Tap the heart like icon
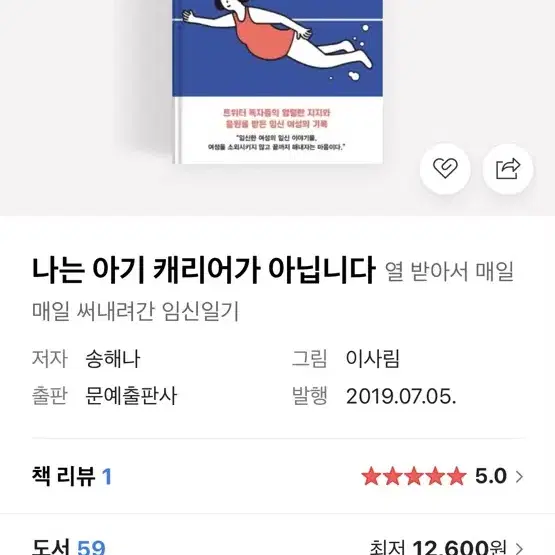 point(445,169)
